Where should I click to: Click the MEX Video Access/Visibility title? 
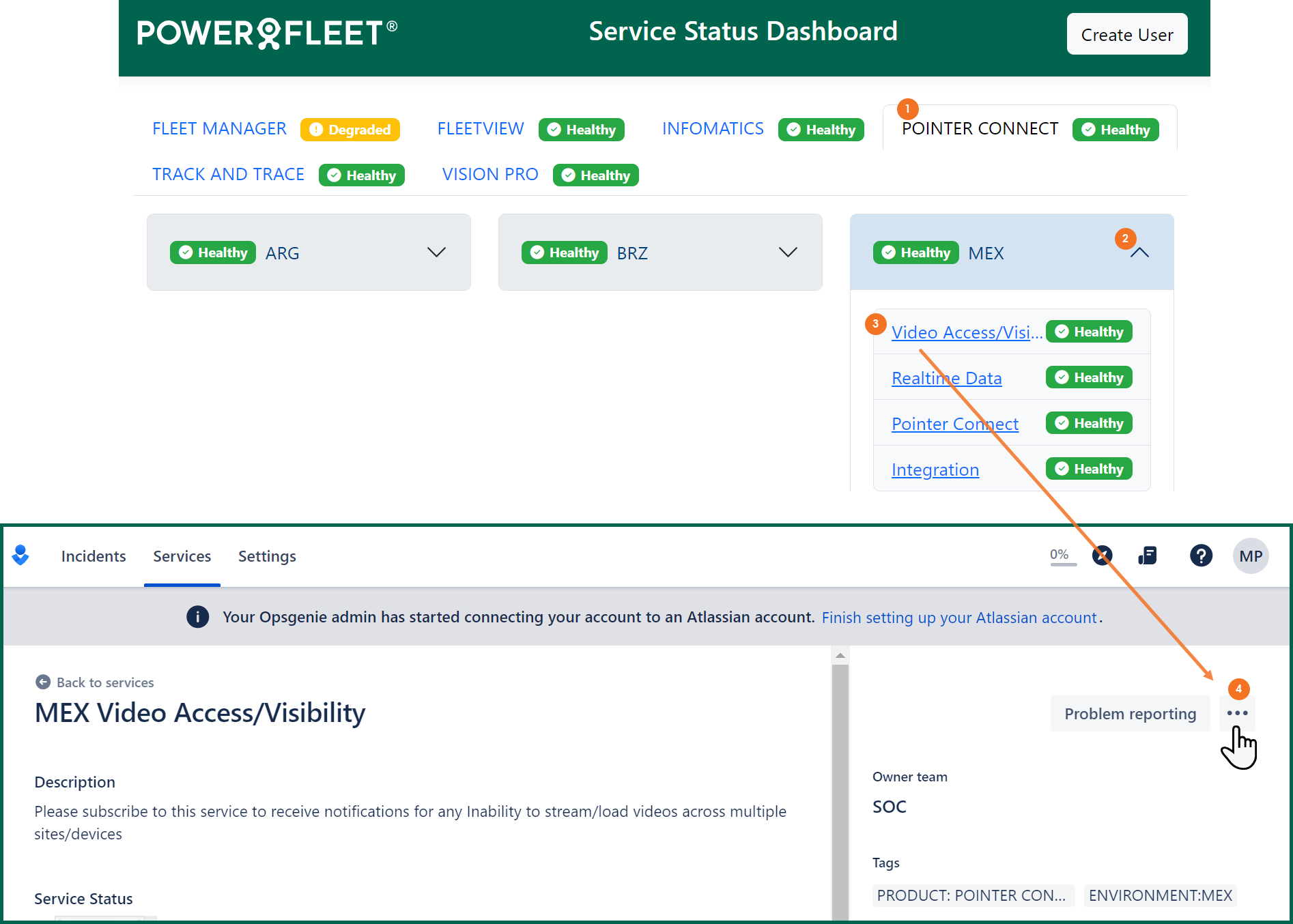[200, 713]
